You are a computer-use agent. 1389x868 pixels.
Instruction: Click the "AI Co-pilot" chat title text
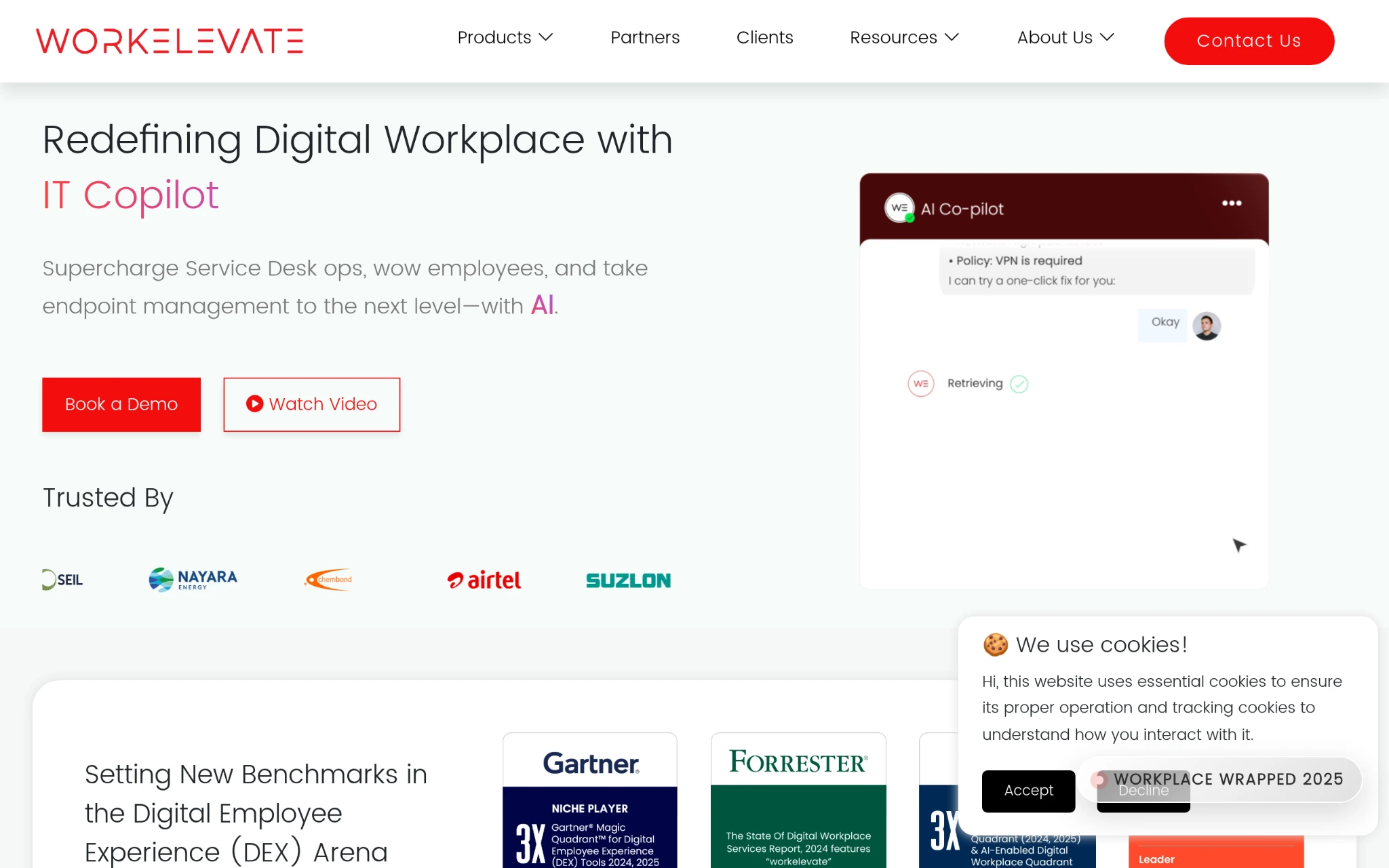coord(962,209)
